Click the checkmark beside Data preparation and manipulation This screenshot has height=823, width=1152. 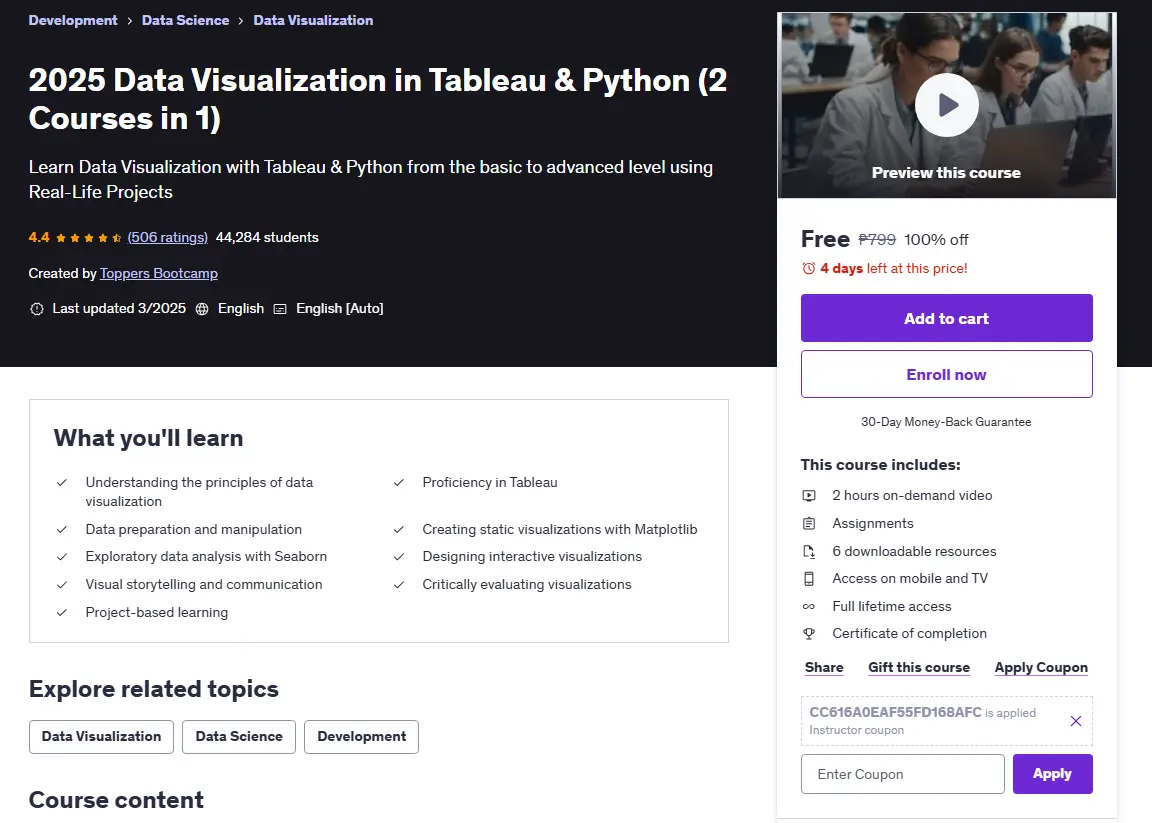point(62,530)
